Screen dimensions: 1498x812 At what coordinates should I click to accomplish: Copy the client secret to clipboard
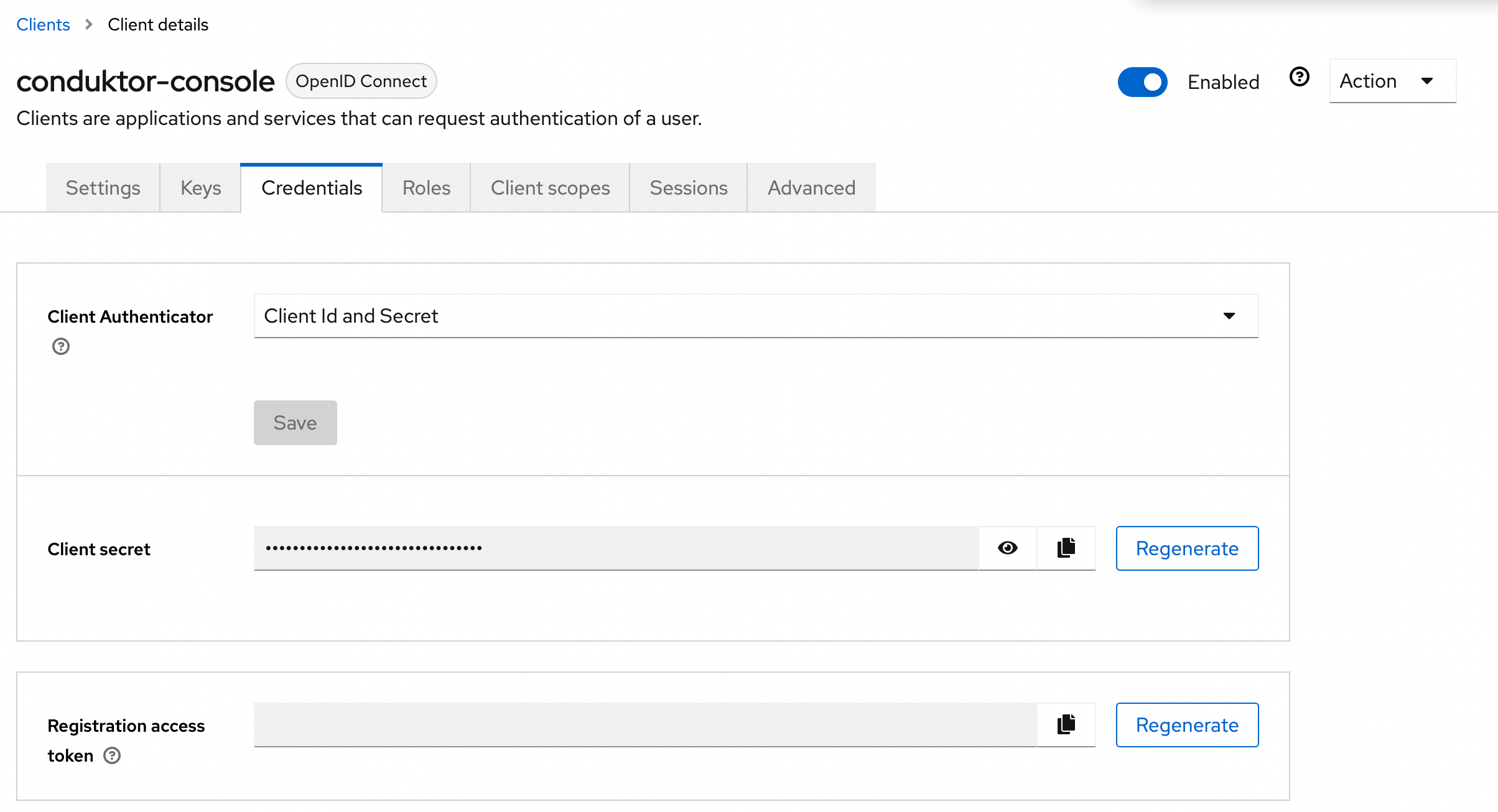pyautogui.click(x=1066, y=548)
